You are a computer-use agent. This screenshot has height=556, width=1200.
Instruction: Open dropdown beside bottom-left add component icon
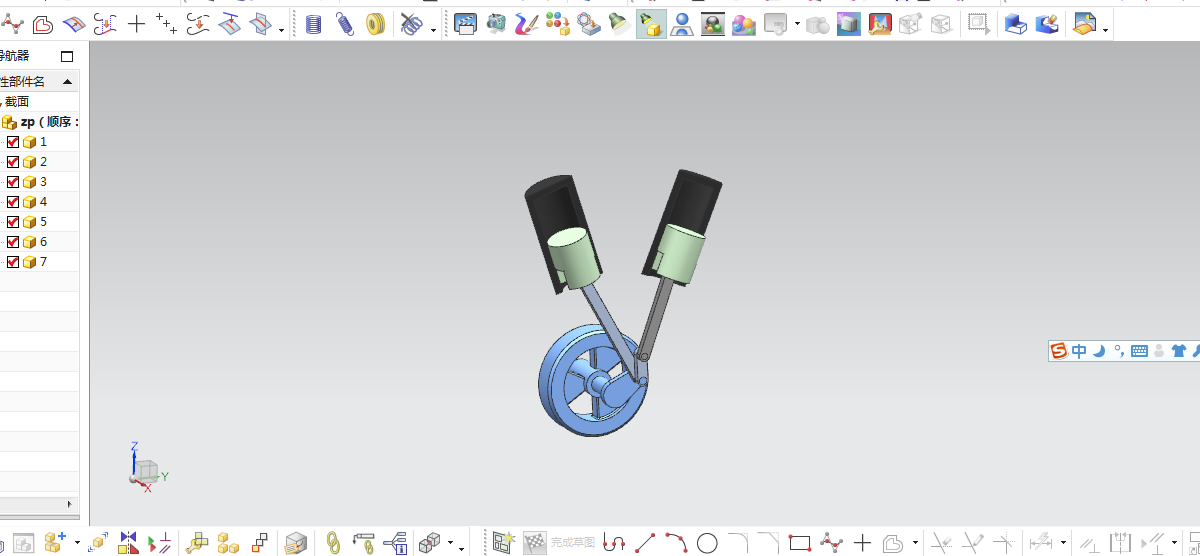(x=77, y=543)
